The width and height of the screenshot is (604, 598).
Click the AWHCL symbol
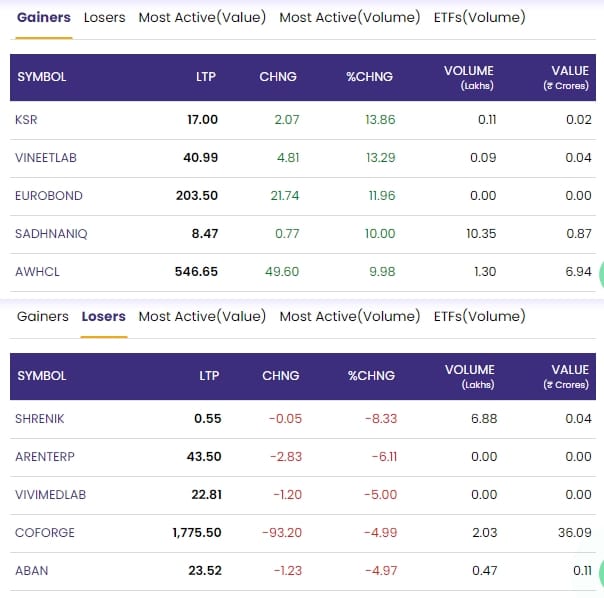pyautogui.click(x=38, y=272)
